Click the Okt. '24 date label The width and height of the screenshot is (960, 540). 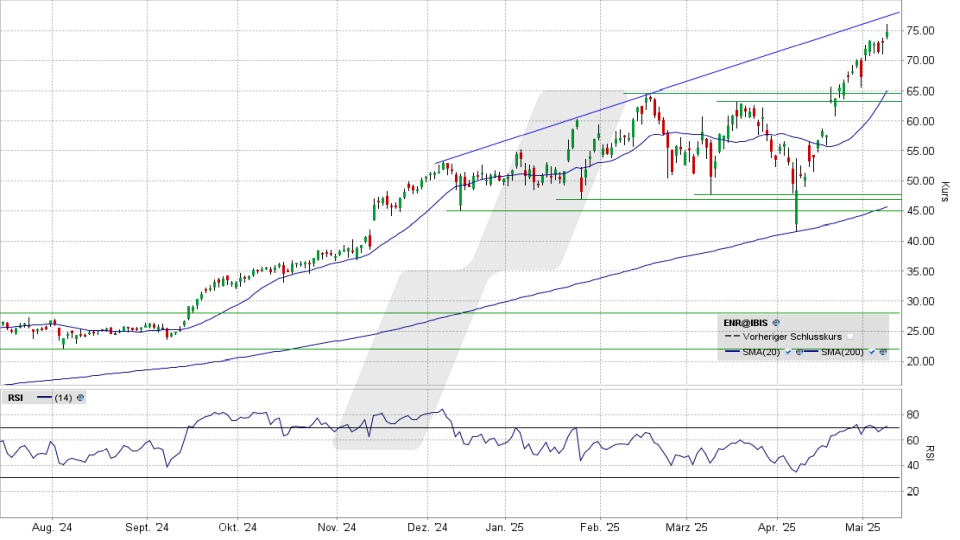(x=238, y=528)
